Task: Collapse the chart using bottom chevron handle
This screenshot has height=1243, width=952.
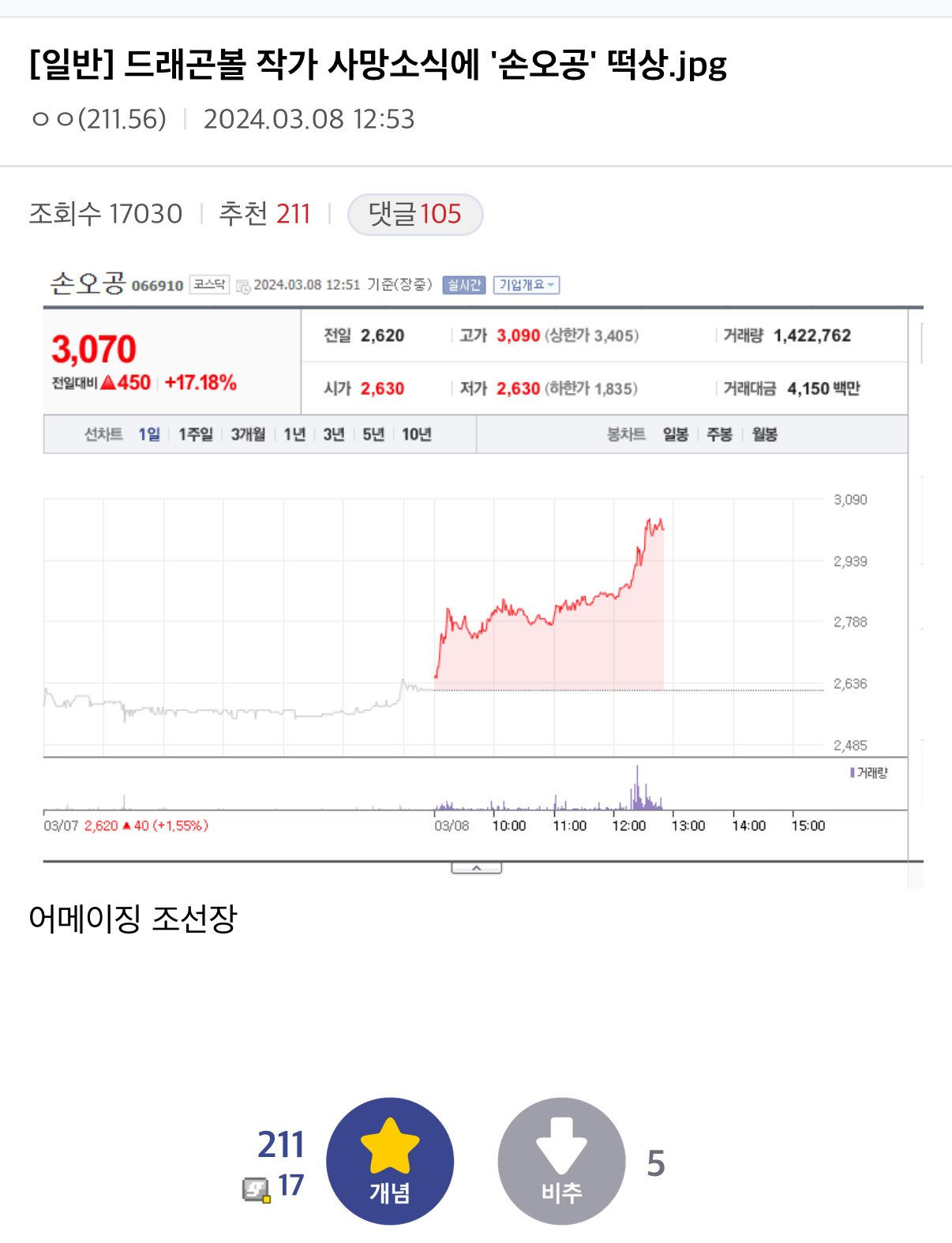Action: [476, 868]
